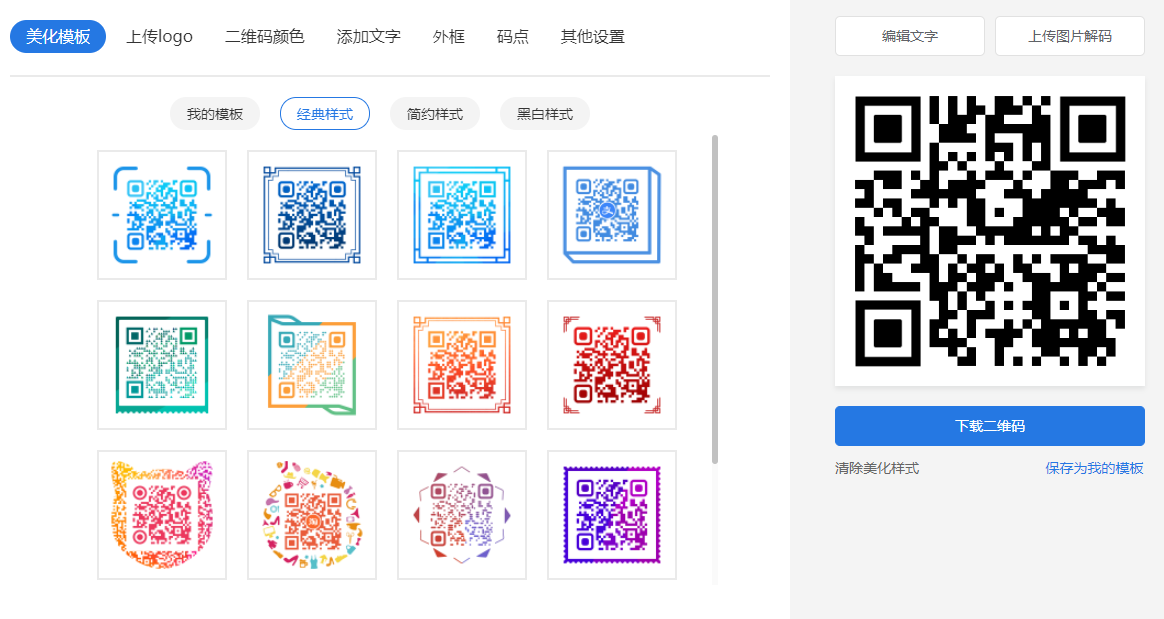1164x619 pixels.
Task: Pick the light-blue scan-bracket QR template
Action: 162,215
